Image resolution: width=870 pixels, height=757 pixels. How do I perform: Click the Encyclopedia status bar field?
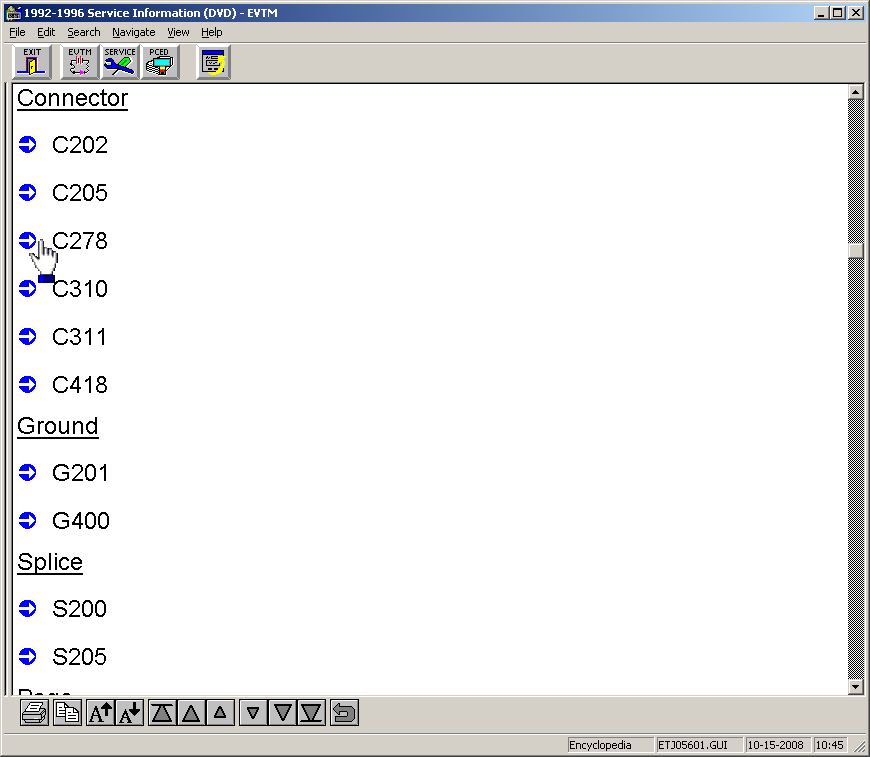pyautogui.click(x=609, y=745)
